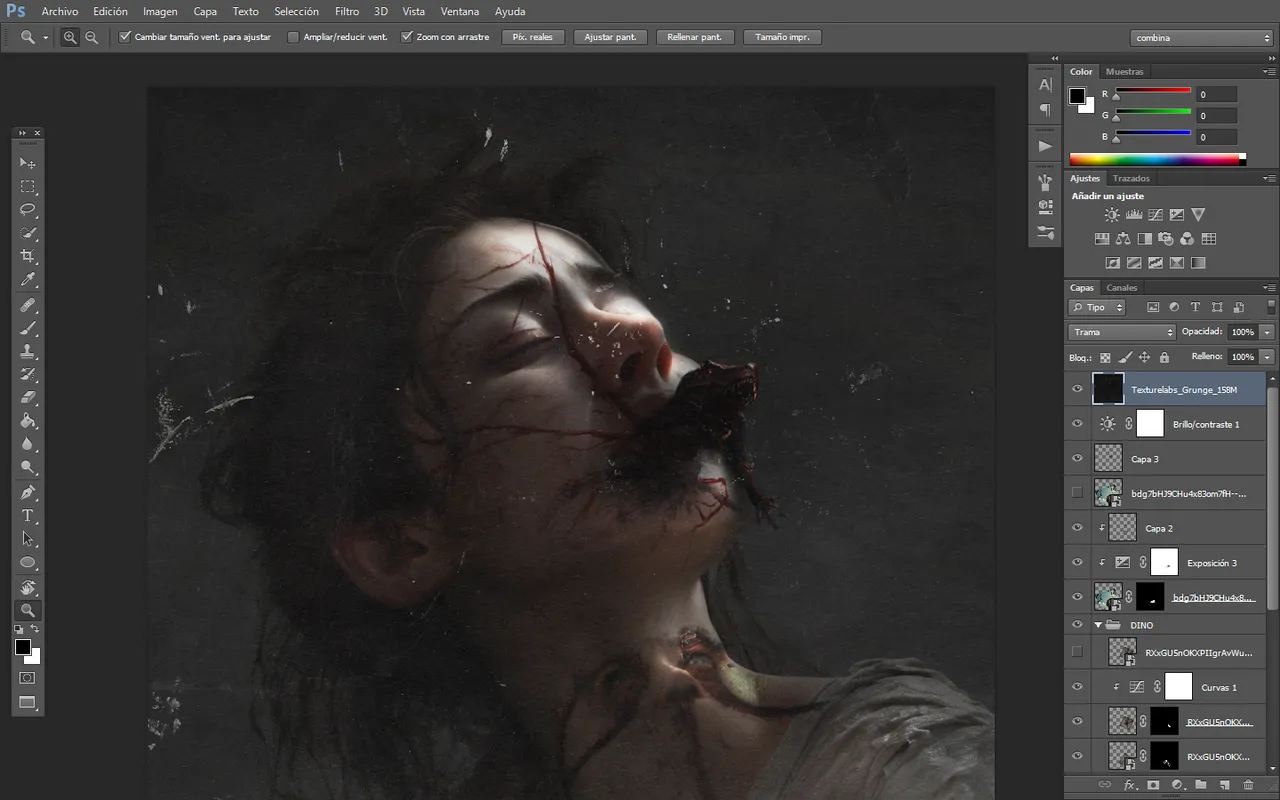1280x800 pixels.
Task: Select the Blur tool
Action: [28, 445]
